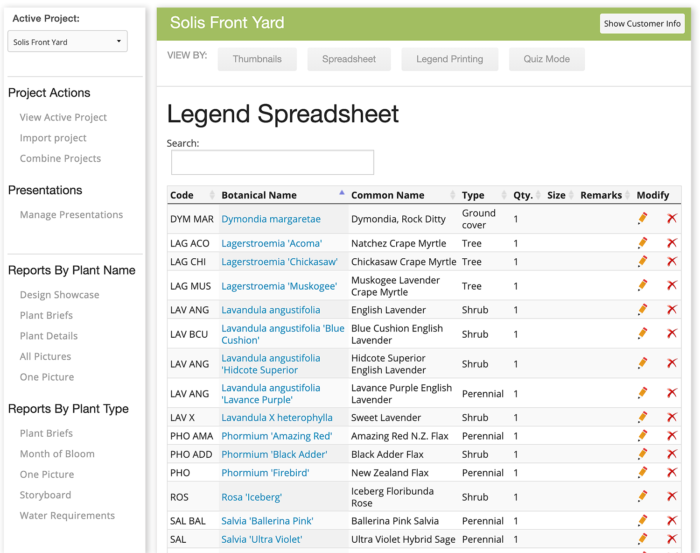Delete the Phormium 'Firebird' row
This screenshot has height=553, width=700.
[x=672, y=472]
